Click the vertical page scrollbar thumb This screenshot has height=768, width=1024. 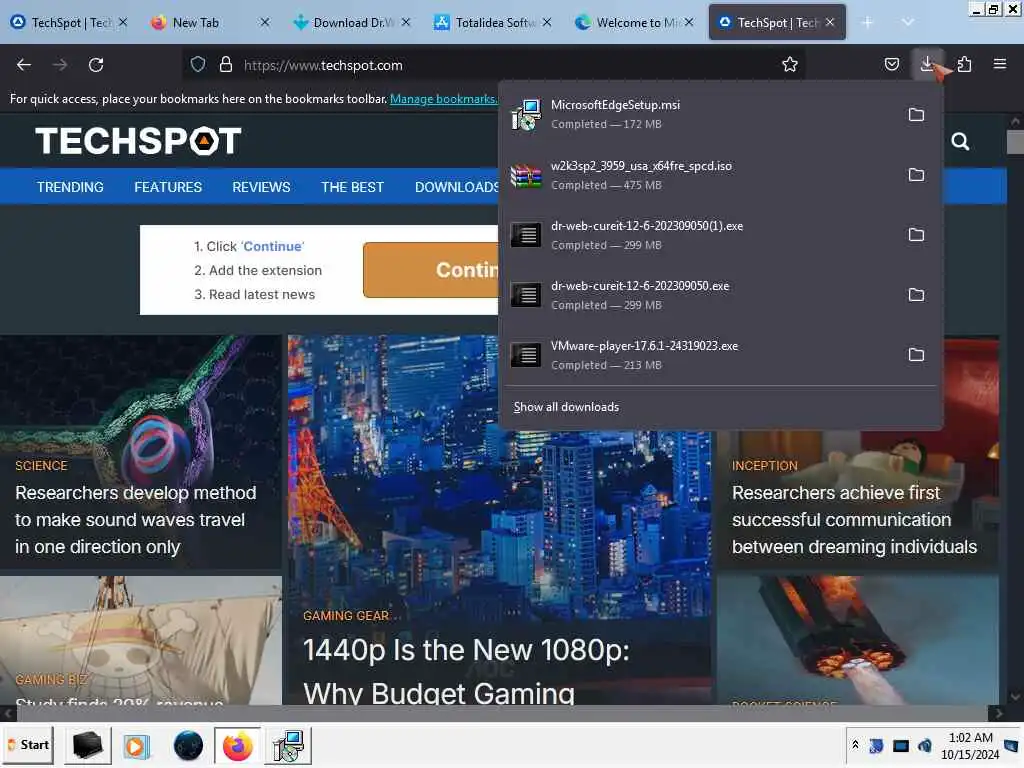tap(1015, 142)
